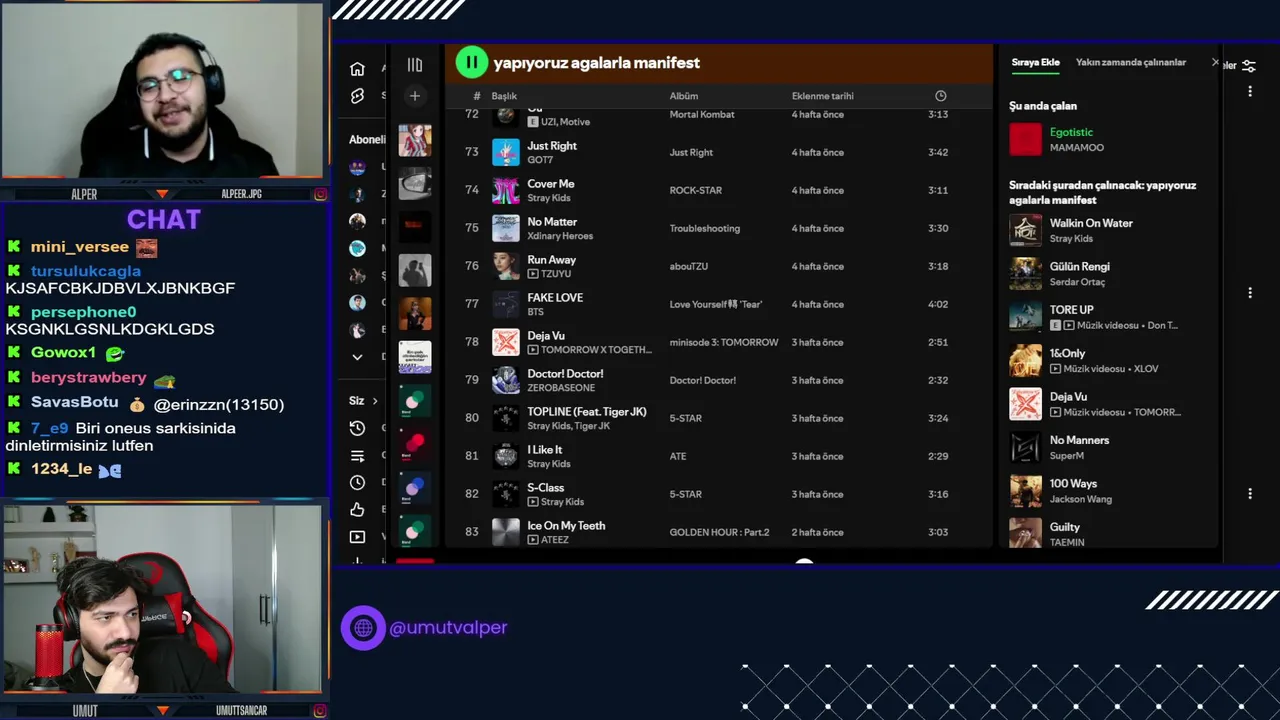
Task: Switch to Yakın zamanda çalınanlar tab
Action: pyautogui.click(x=1130, y=62)
